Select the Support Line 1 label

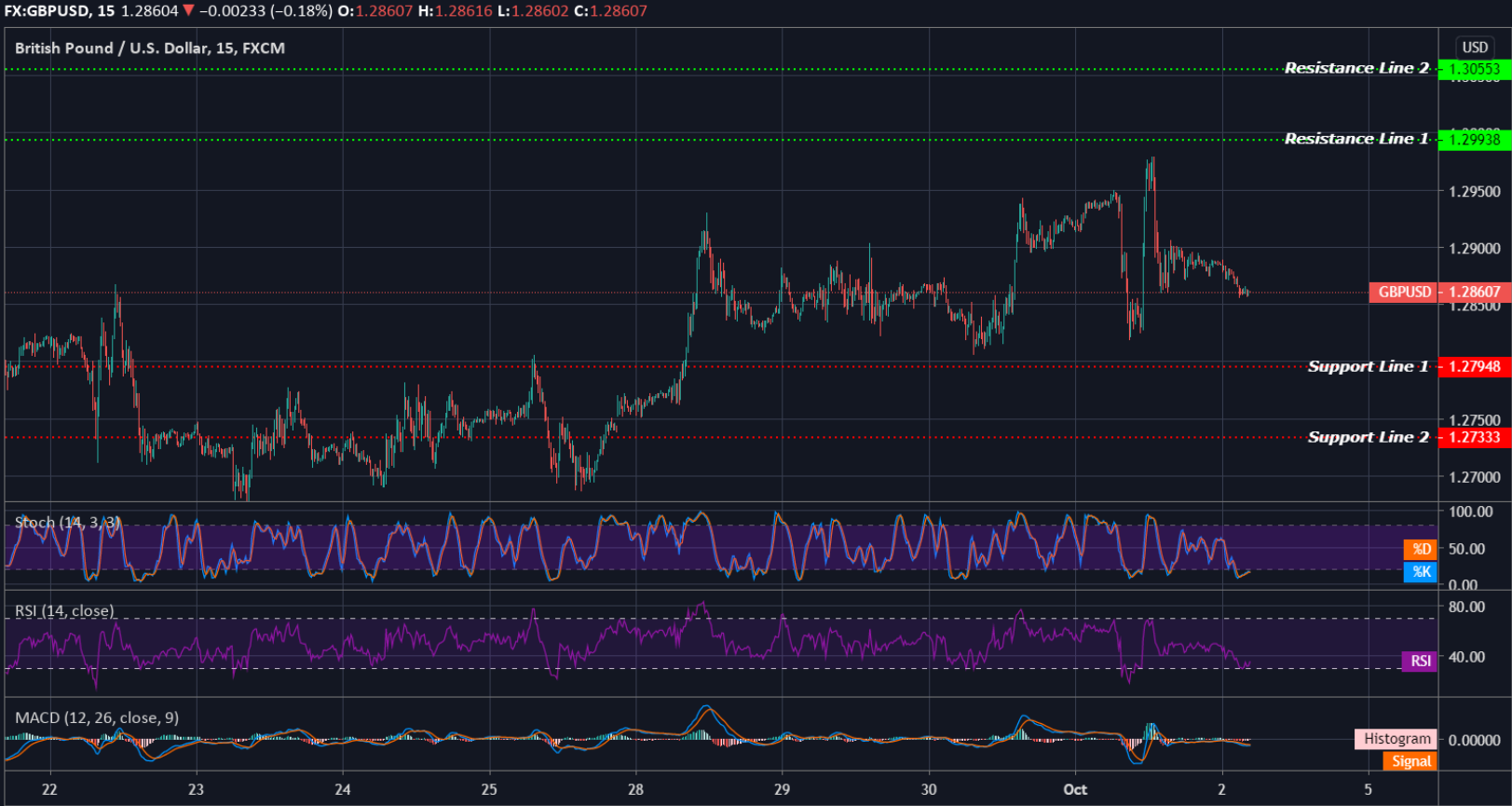pyautogui.click(x=1368, y=366)
